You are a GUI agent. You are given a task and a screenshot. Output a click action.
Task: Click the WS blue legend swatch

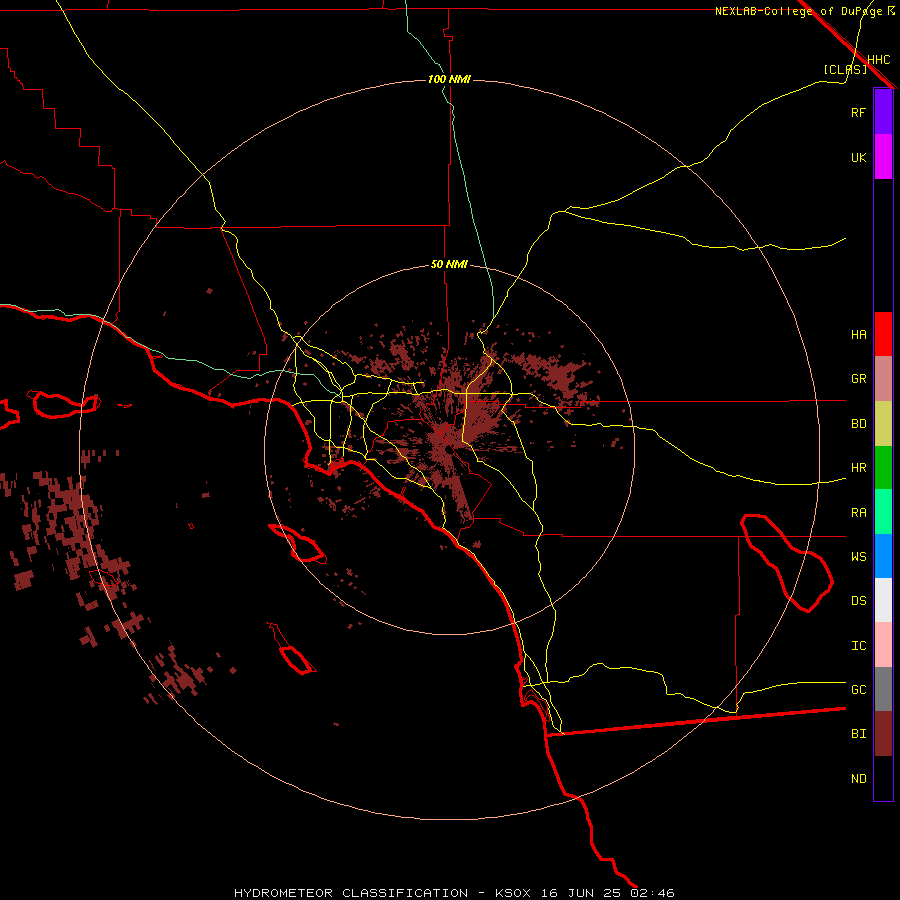[883, 556]
